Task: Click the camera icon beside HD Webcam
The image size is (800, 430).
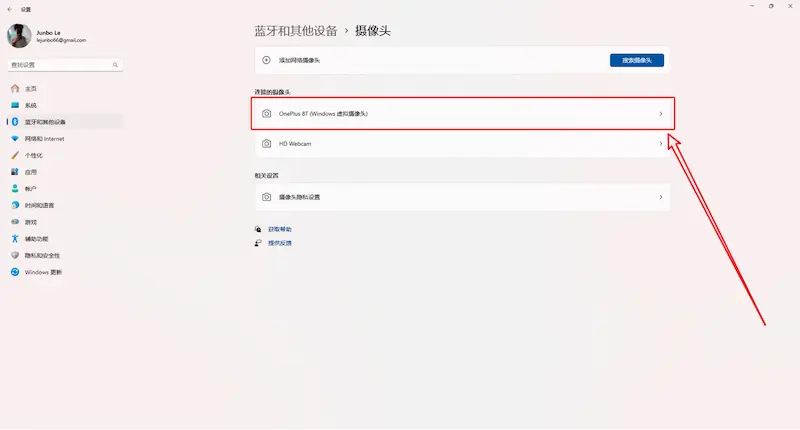Action: pos(267,144)
